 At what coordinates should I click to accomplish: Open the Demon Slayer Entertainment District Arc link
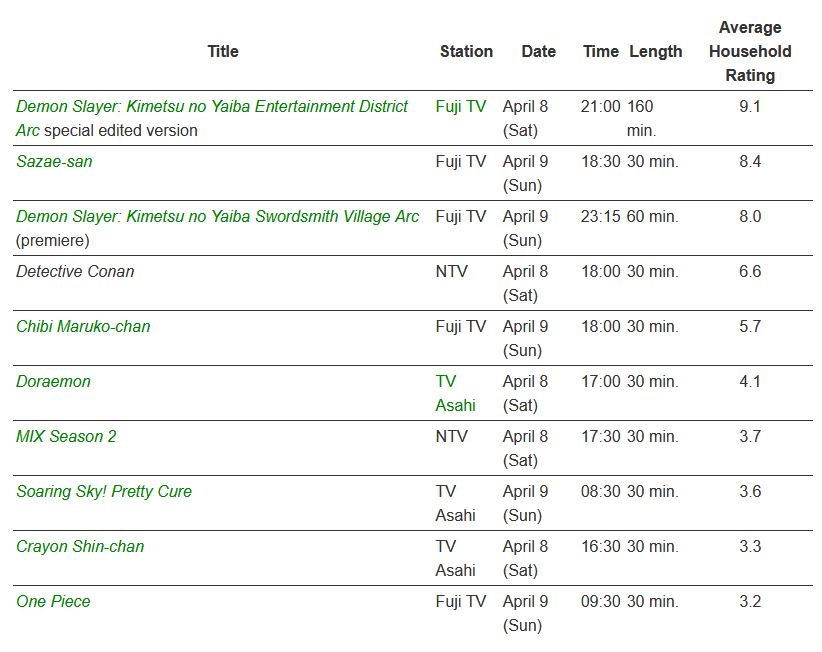pyautogui.click(x=212, y=106)
